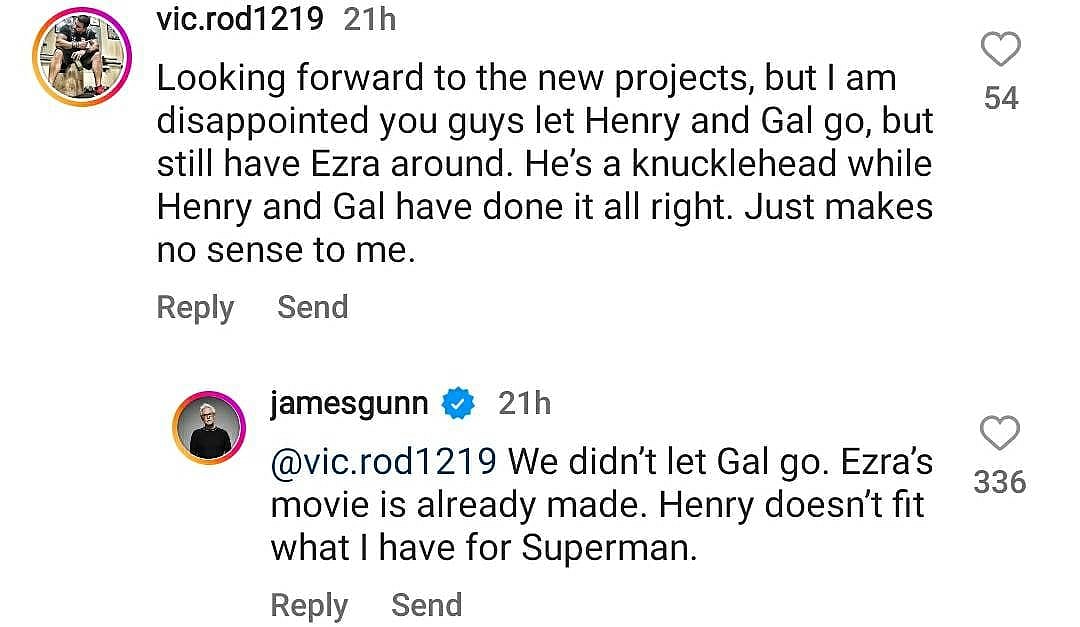Viewport: 1080px width, 627px height.
Task: Click the 21h timestamp next to vic.rod1219
Action: point(369,19)
